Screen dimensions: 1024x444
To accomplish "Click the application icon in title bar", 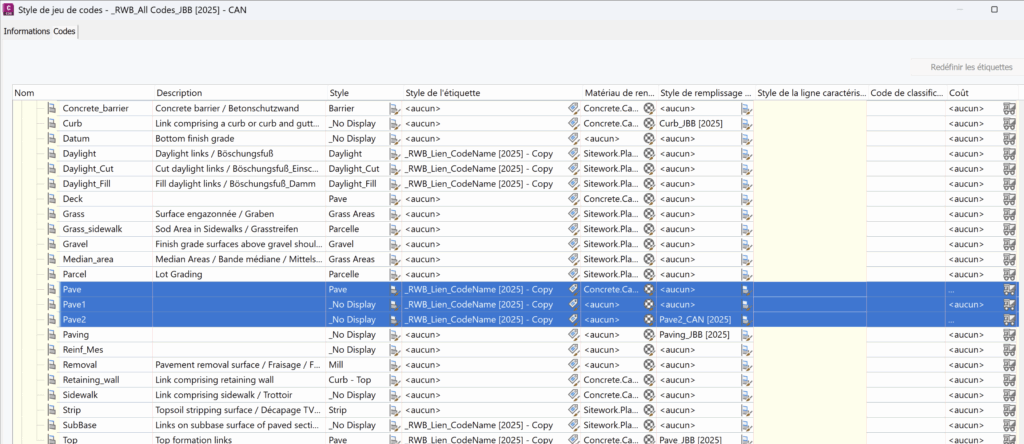I will (x=9, y=9).
